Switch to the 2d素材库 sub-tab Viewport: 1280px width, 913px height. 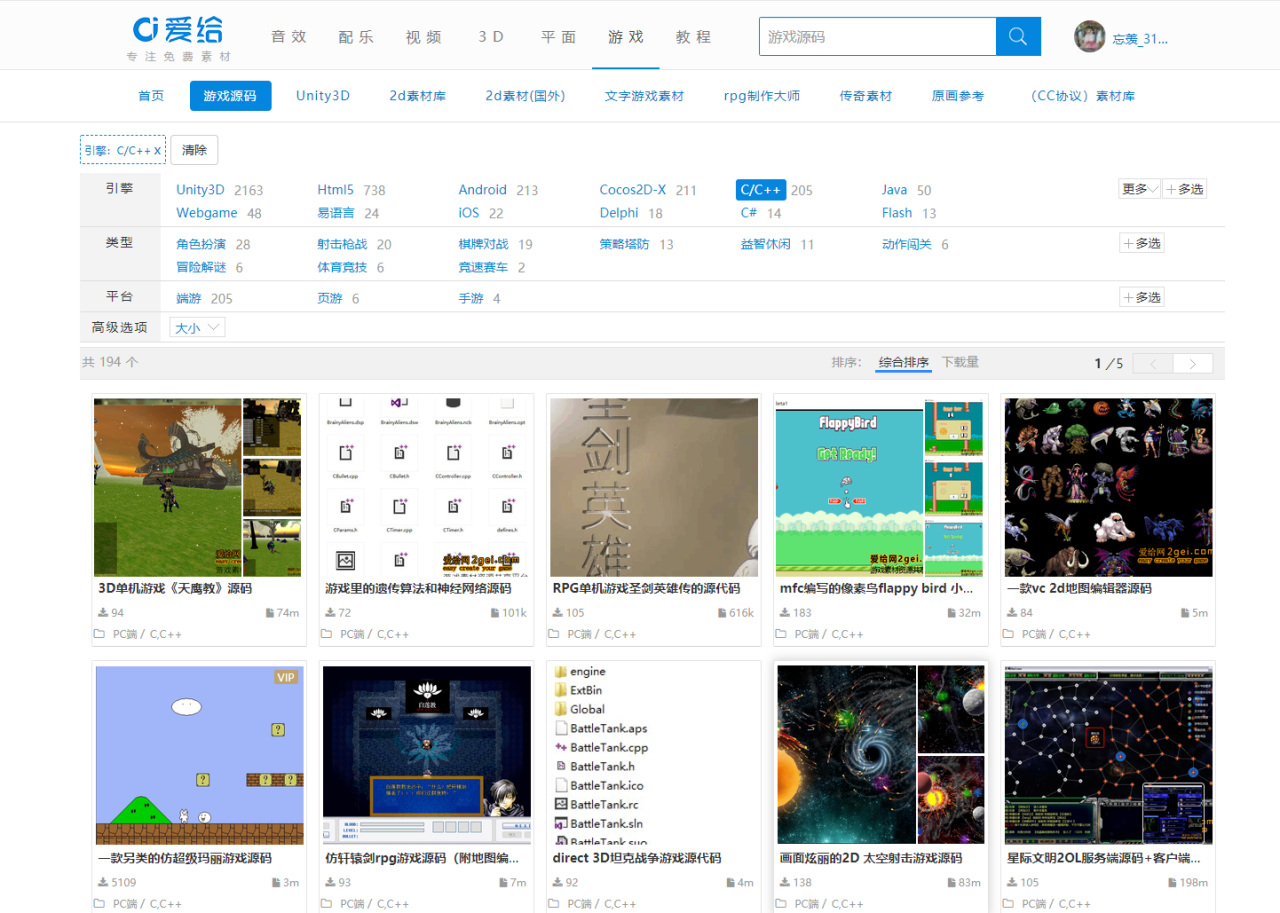point(418,96)
